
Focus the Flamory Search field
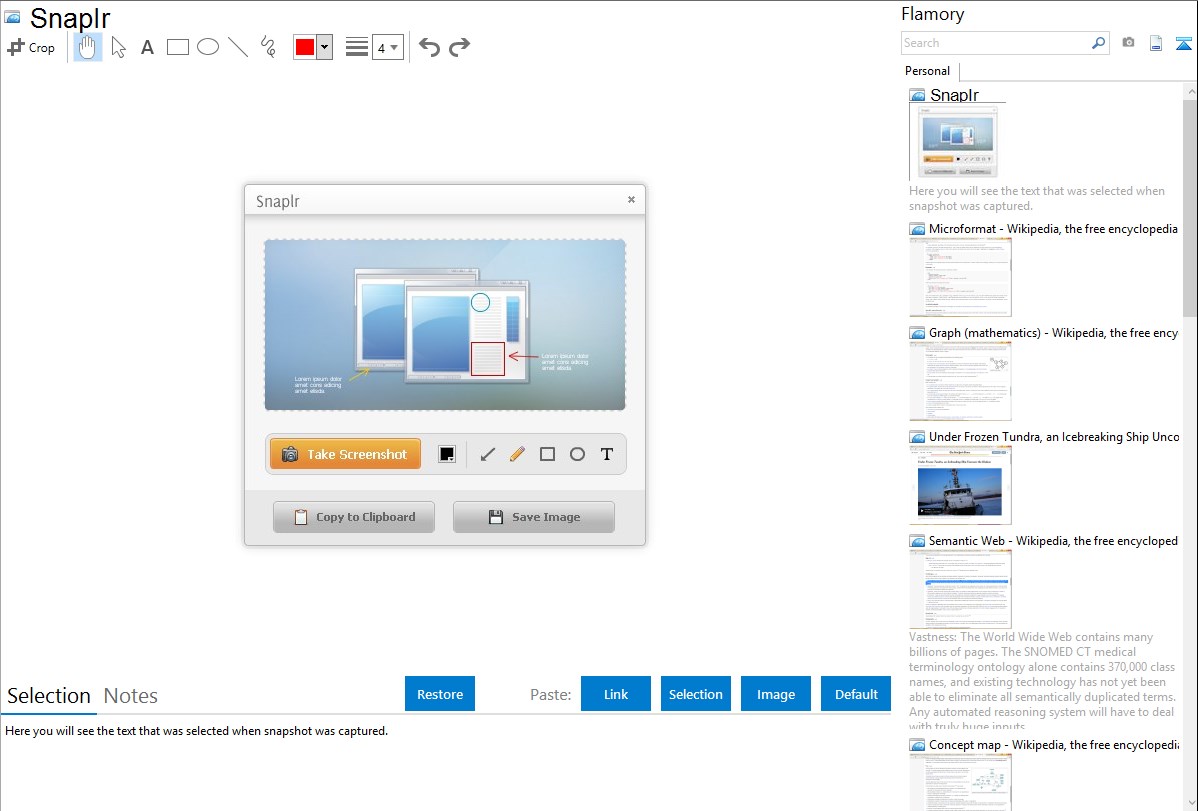tap(995, 43)
